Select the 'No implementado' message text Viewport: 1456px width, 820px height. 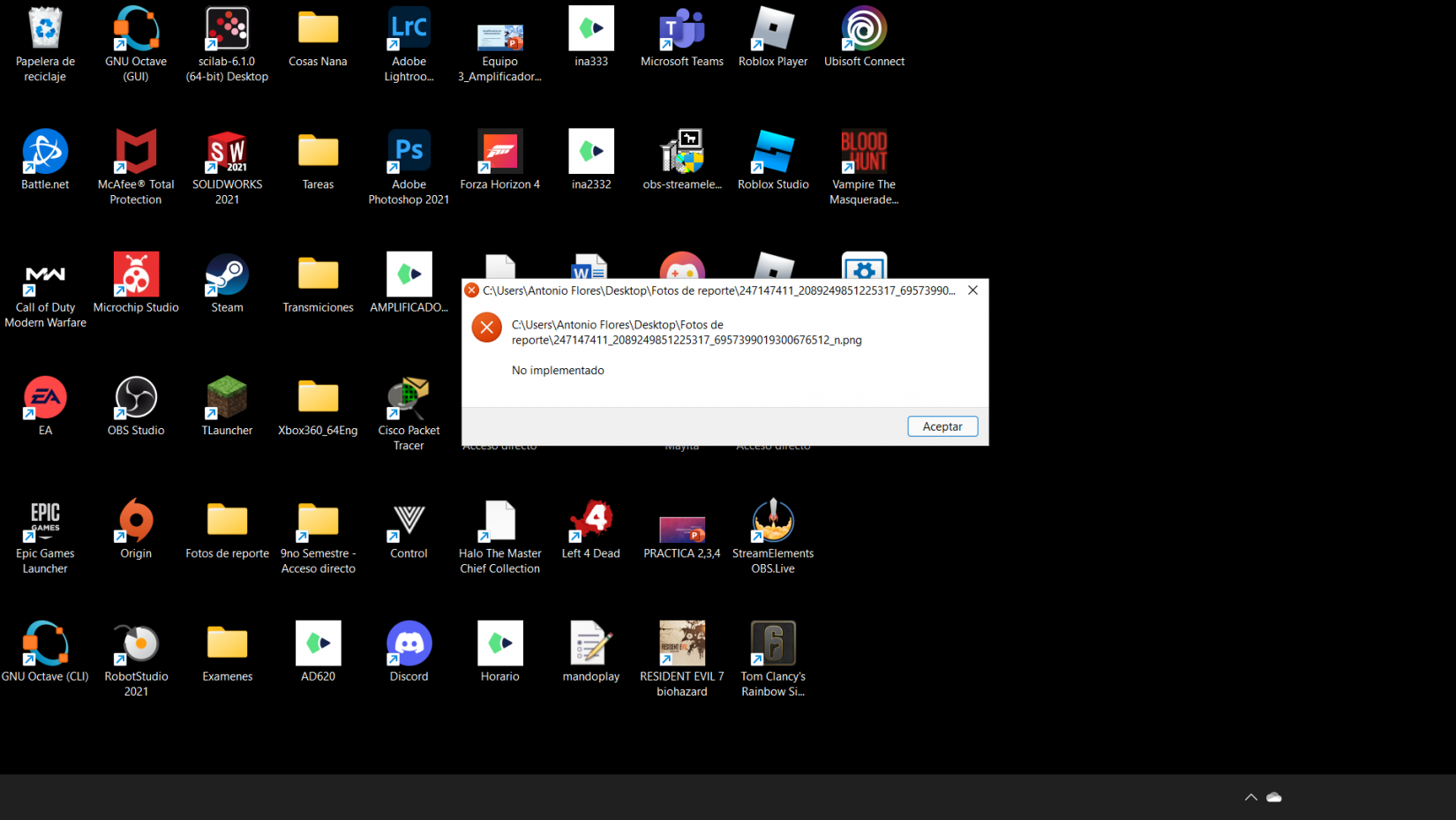pos(558,371)
